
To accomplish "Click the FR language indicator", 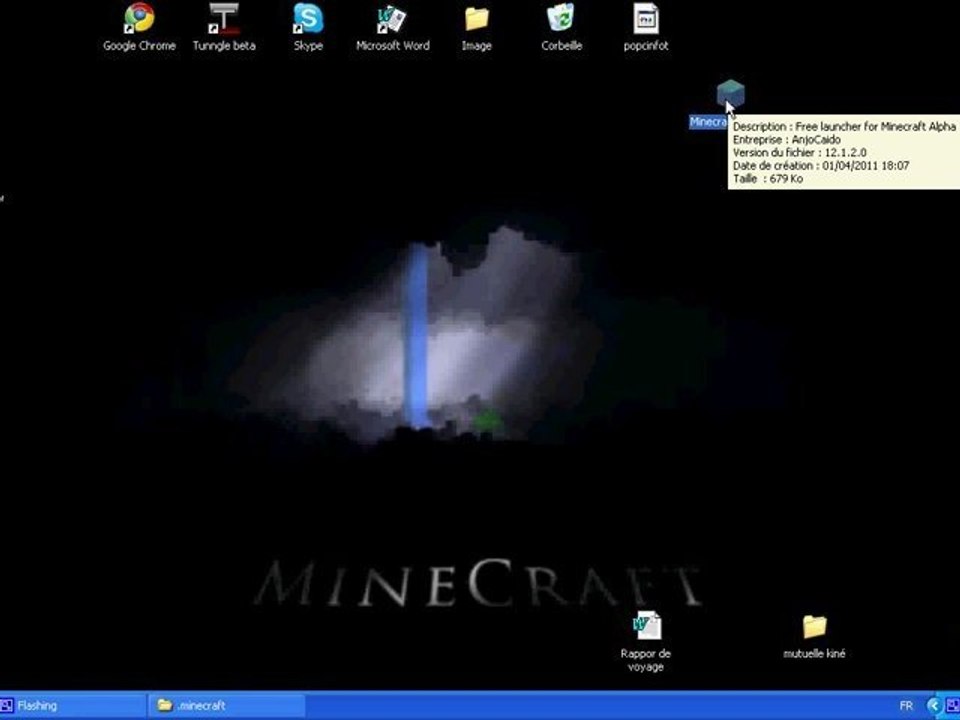I will click(906, 706).
